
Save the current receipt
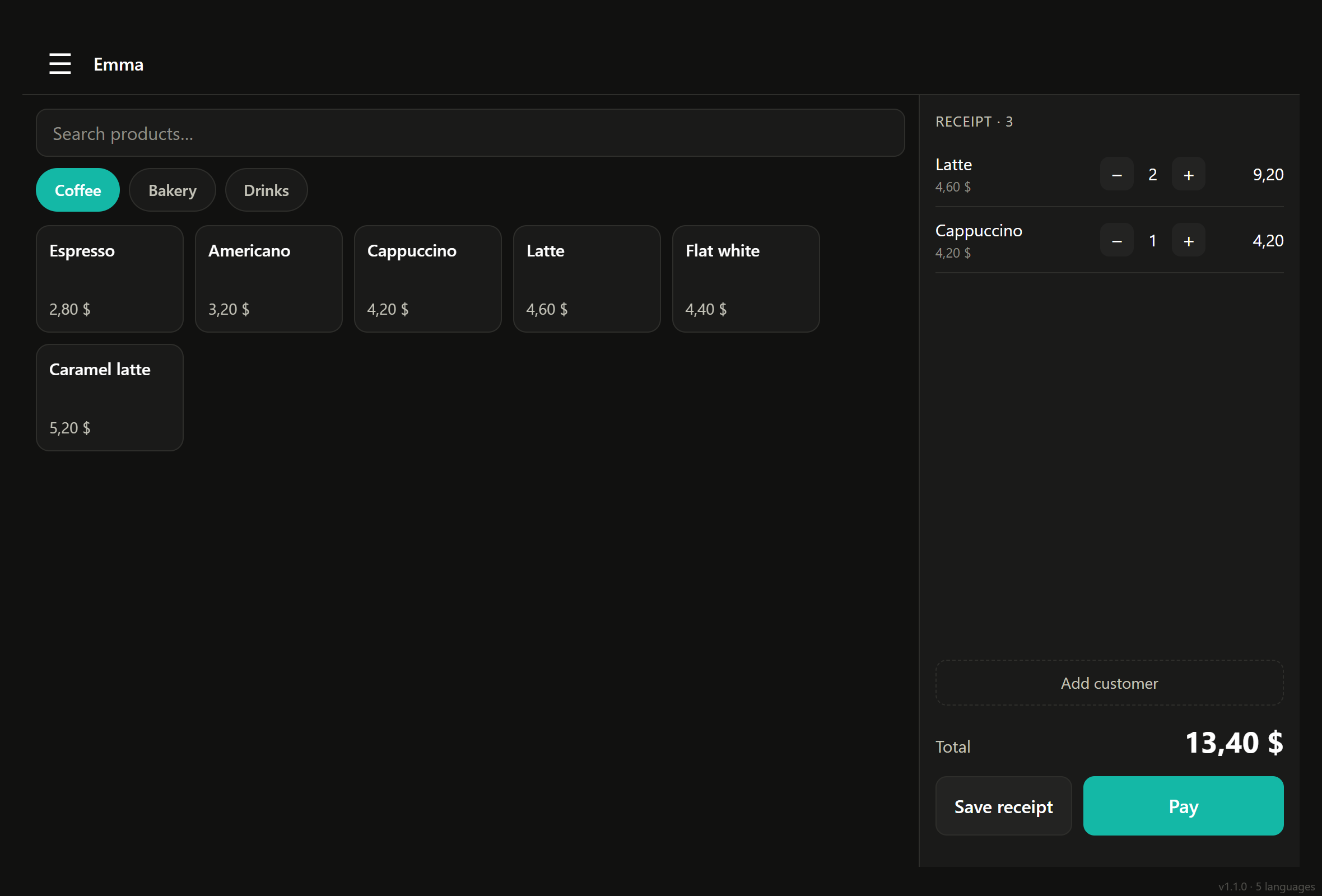pyautogui.click(x=1003, y=806)
